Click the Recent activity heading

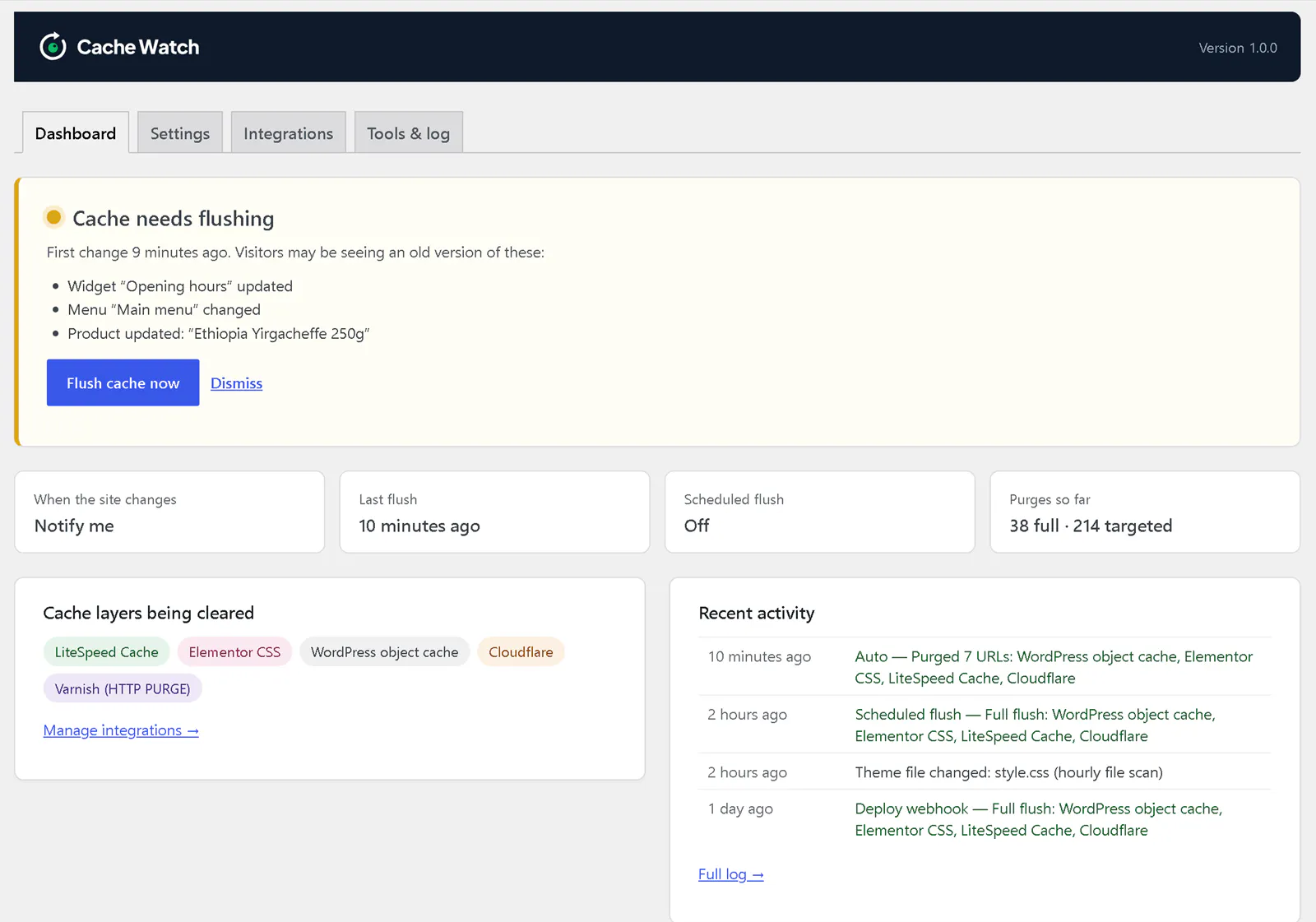[757, 613]
